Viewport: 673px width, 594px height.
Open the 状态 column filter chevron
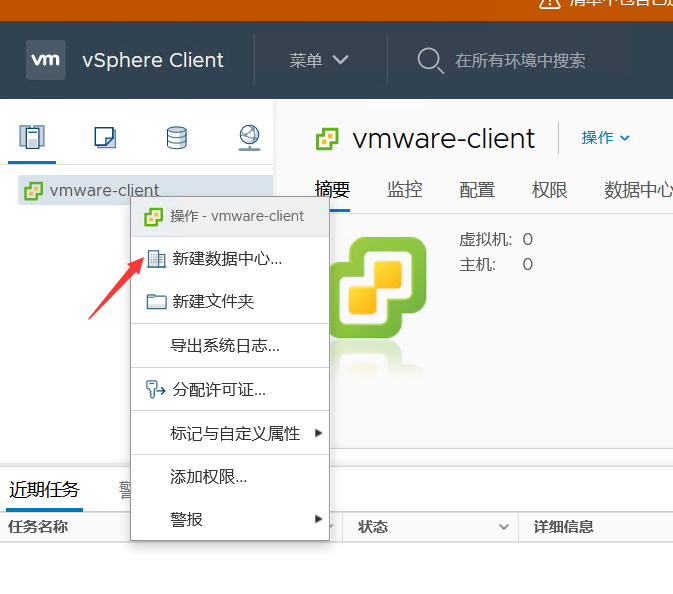(504, 527)
